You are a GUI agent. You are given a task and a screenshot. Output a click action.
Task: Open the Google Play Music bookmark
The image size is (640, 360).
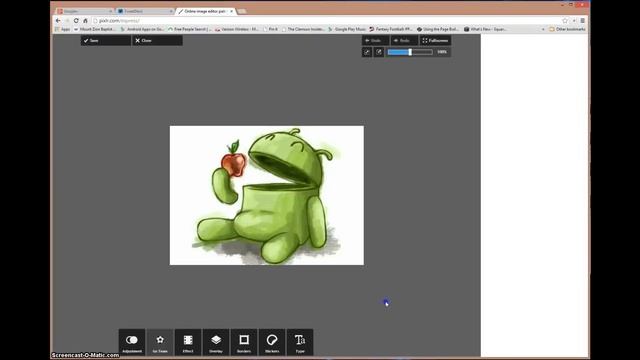[347, 29]
